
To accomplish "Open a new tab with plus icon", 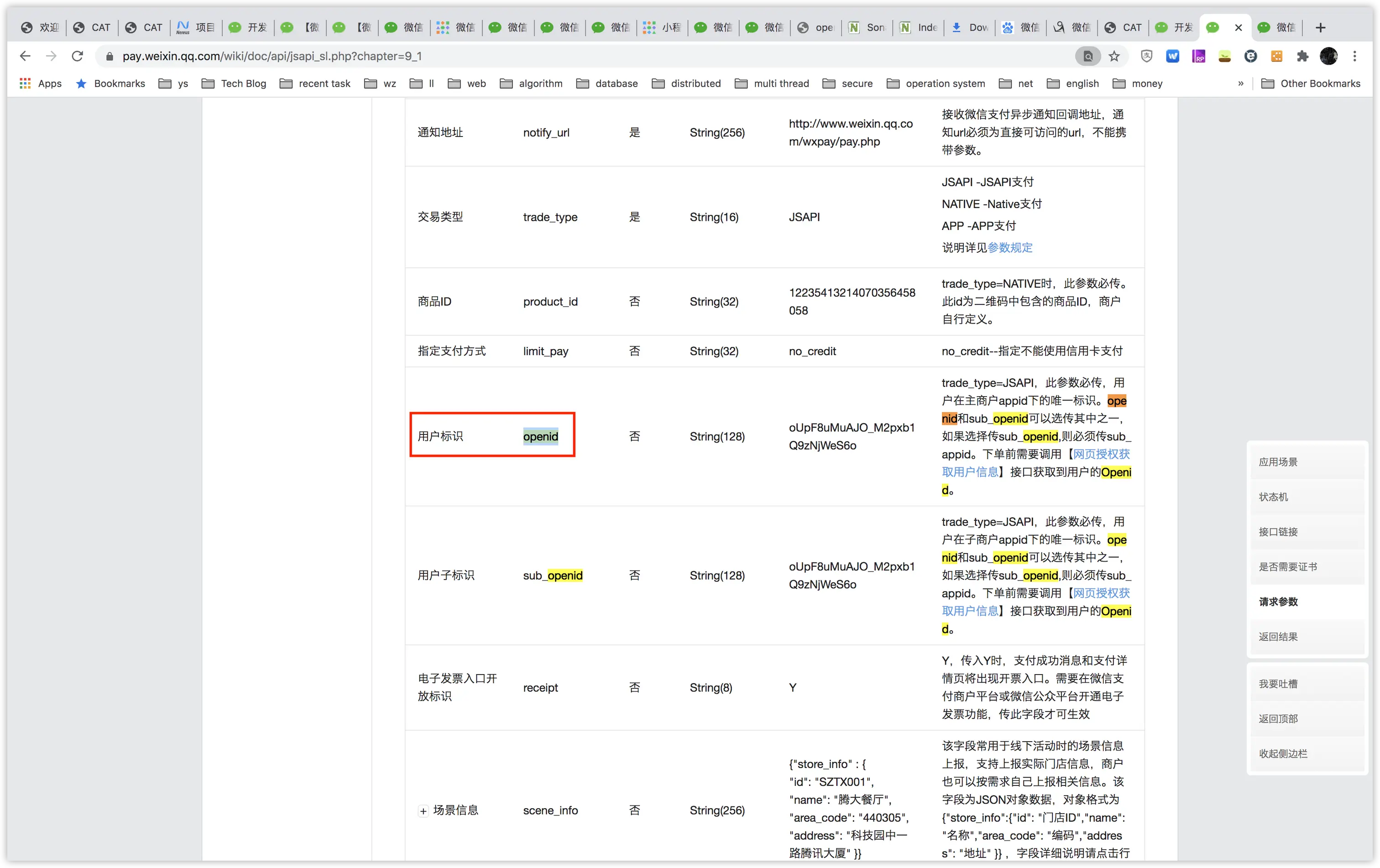I will (x=1320, y=27).
